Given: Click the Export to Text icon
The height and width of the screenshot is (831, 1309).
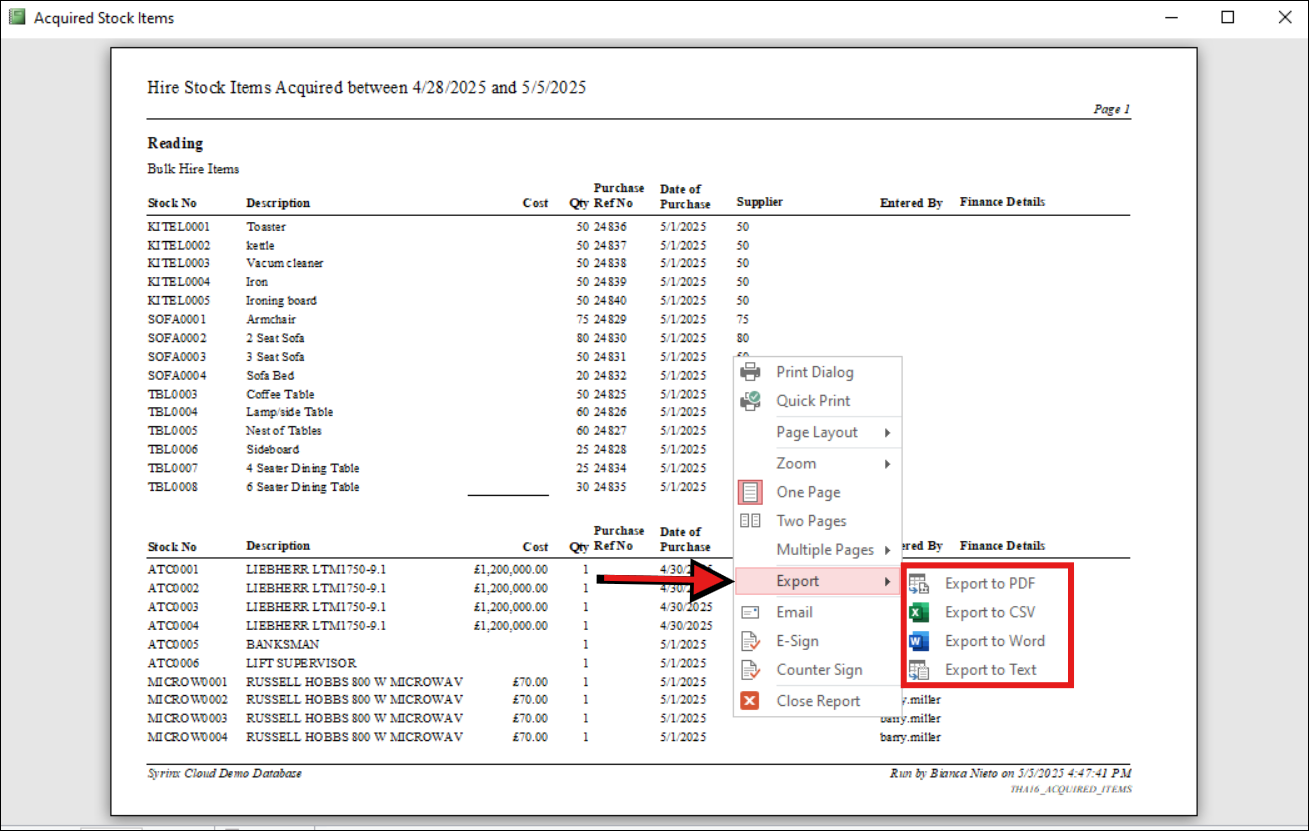Looking at the screenshot, I should click(919, 669).
